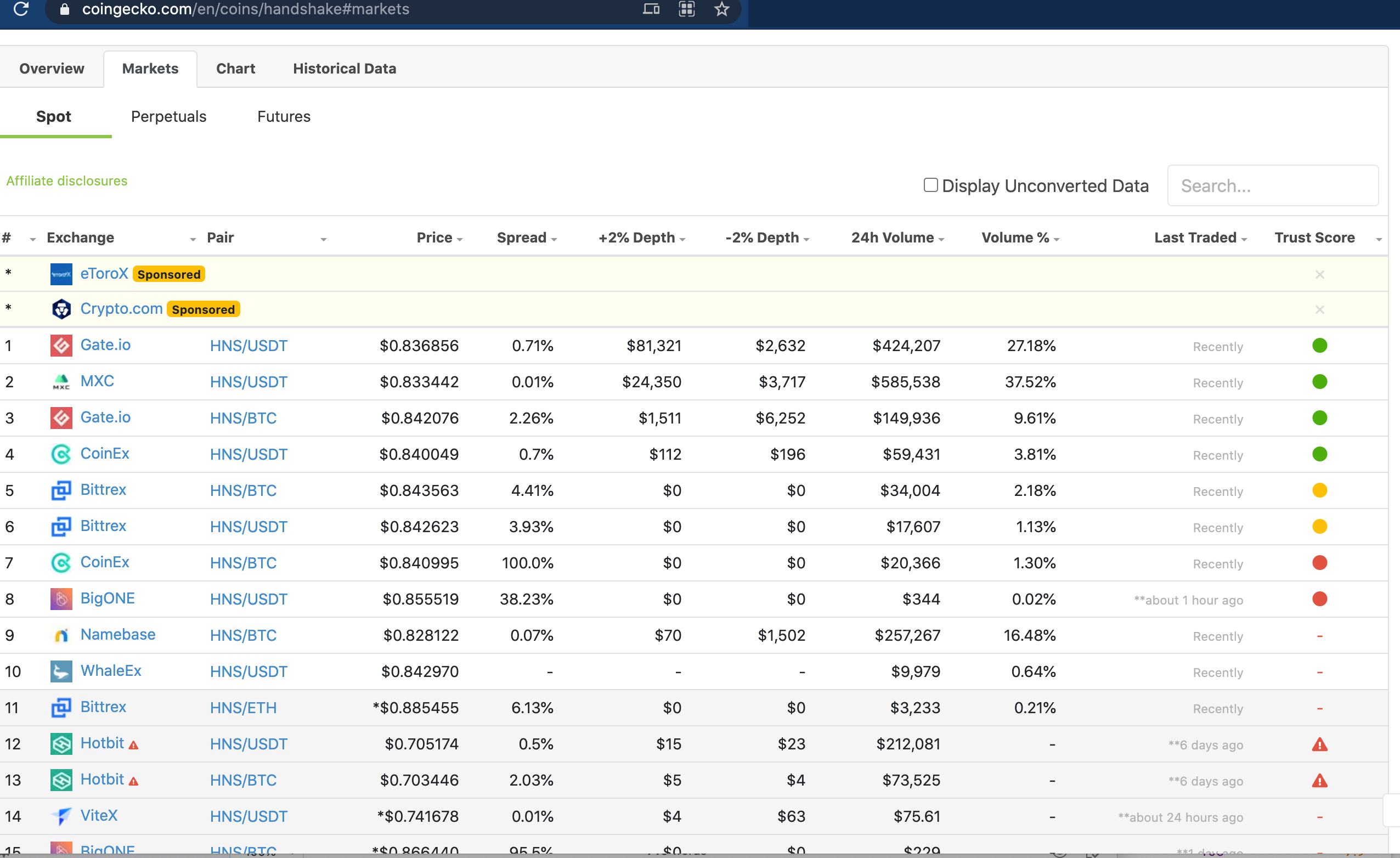Click the Gate.io logo in row 1
1400x858 pixels.
(x=61, y=346)
